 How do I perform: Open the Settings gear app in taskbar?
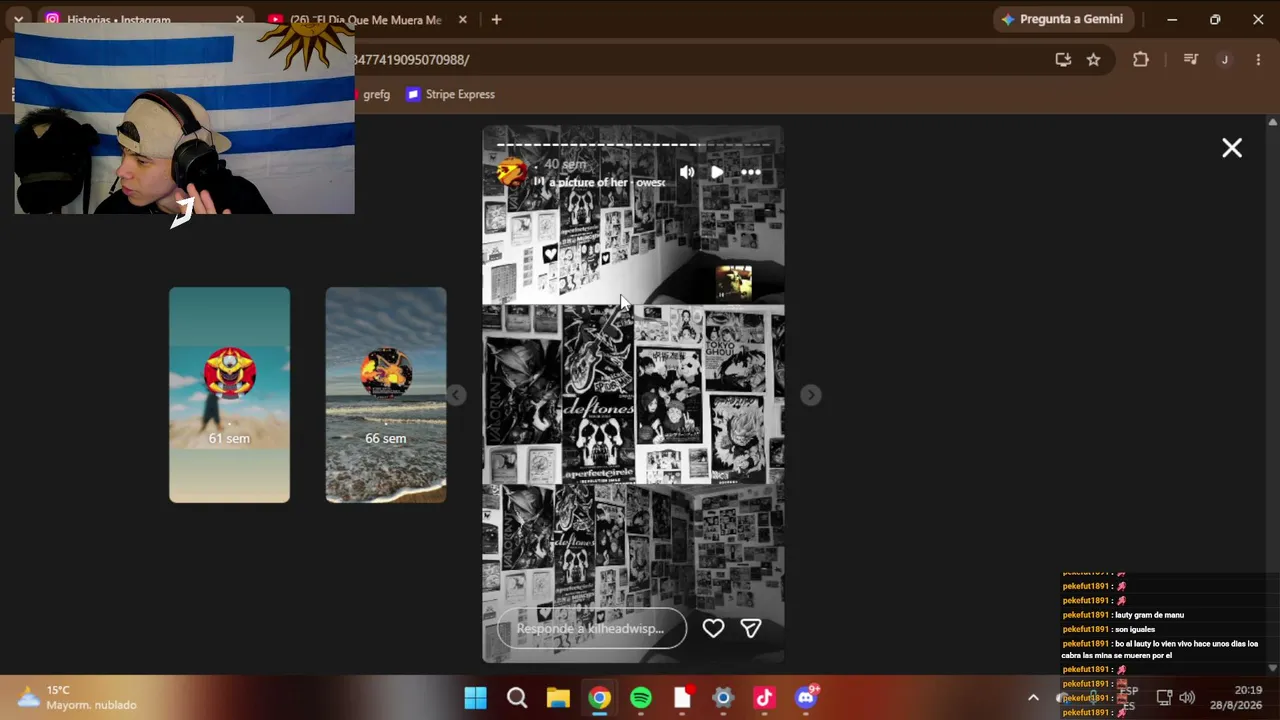click(x=724, y=698)
